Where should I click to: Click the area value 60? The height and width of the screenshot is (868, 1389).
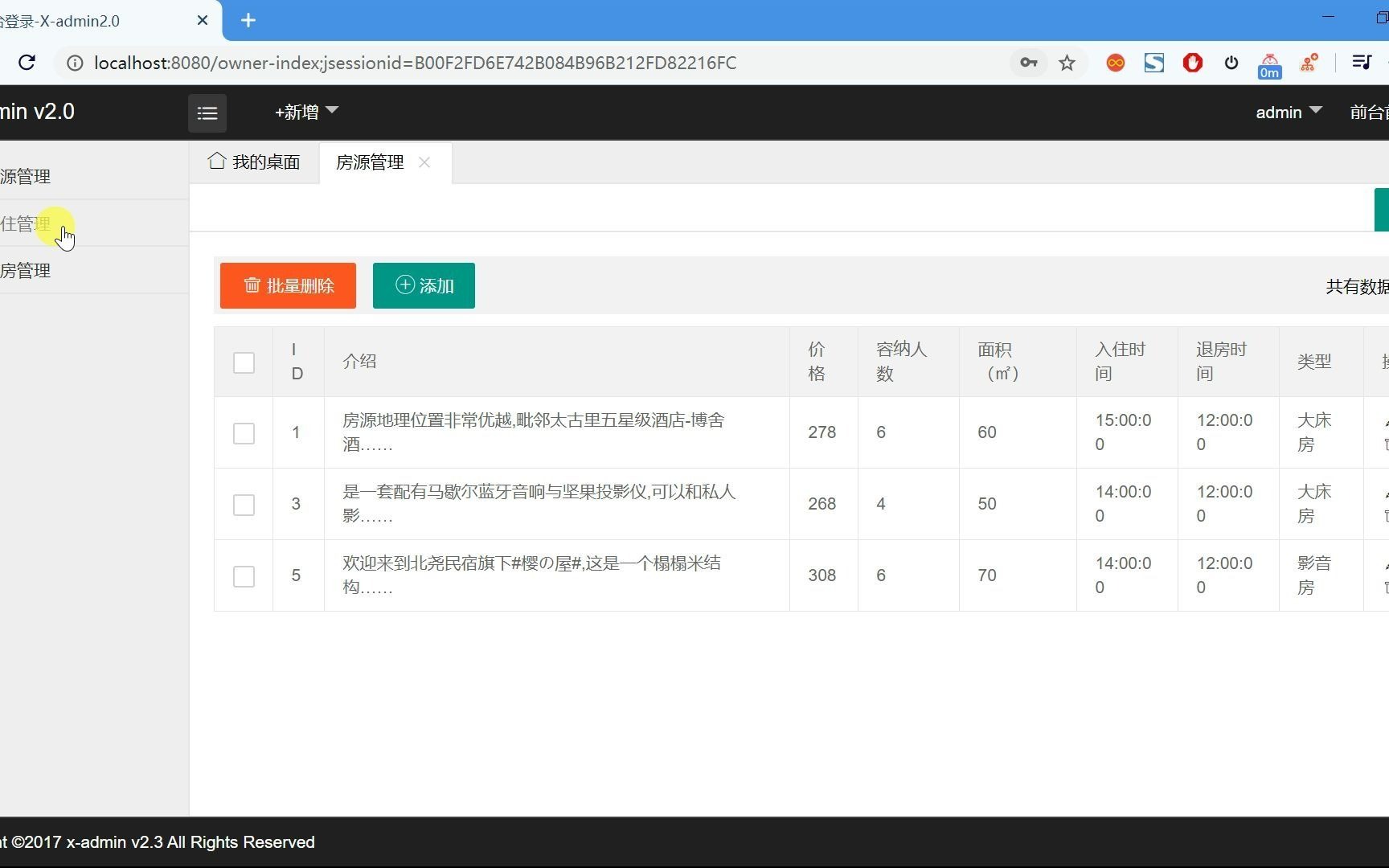(987, 432)
